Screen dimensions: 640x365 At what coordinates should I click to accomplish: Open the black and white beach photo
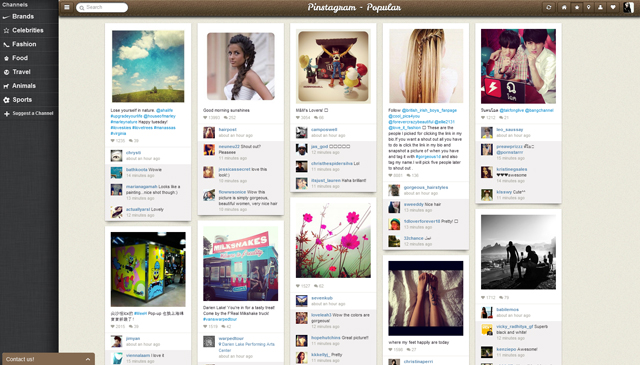point(518,252)
